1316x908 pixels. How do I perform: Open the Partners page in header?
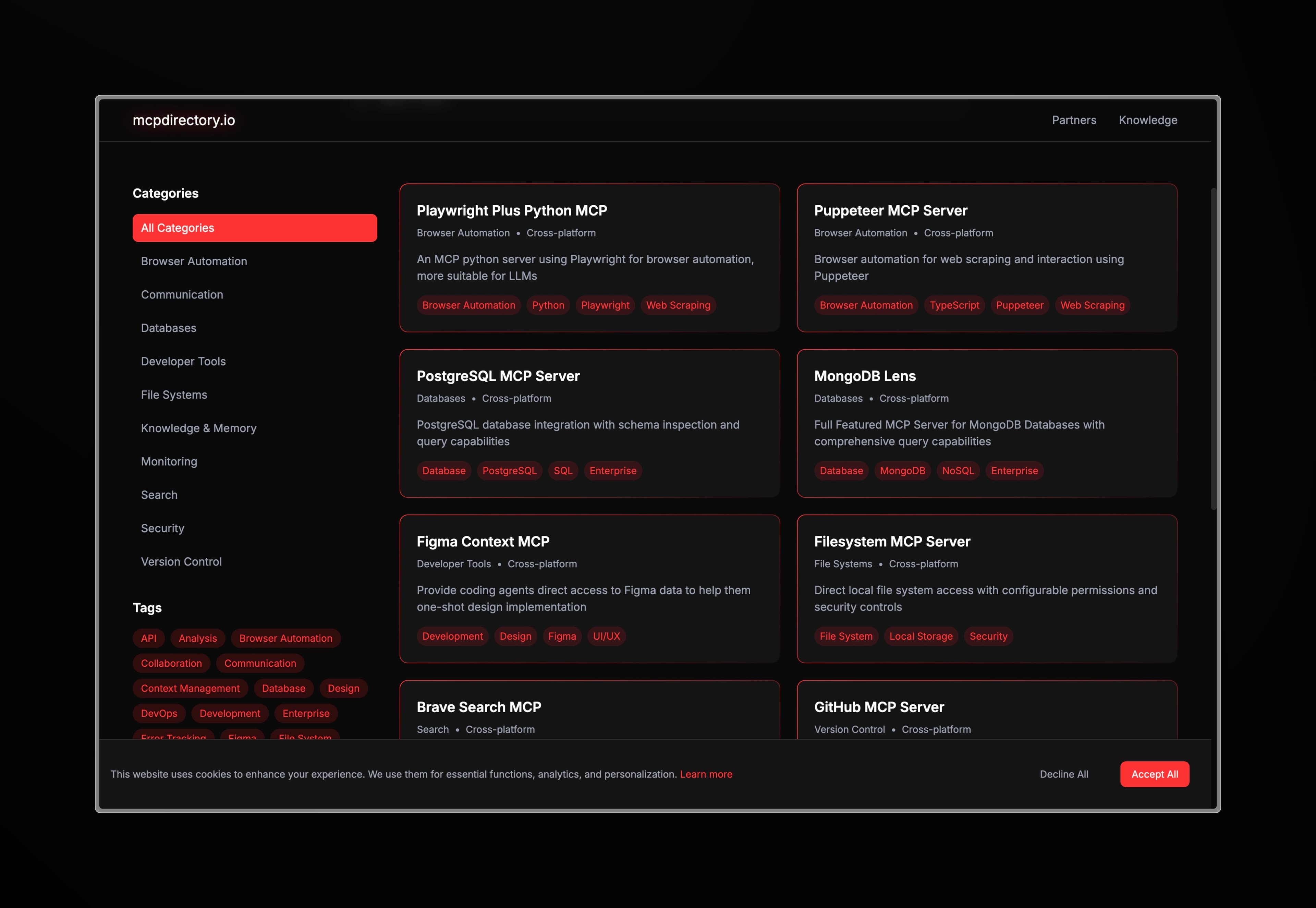(x=1074, y=120)
